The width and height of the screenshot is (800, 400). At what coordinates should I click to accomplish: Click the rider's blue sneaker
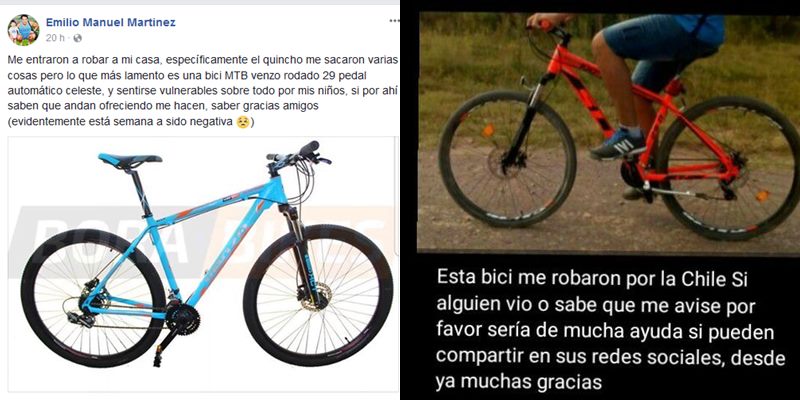click(x=618, y=144)
